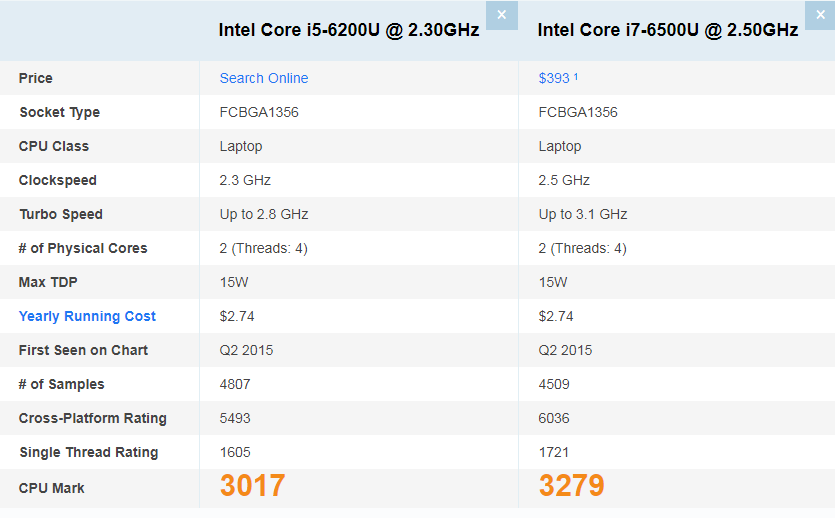Select the Price row label
The width and height of the screenshot is (835, 518).
click(x=36, y=78)
